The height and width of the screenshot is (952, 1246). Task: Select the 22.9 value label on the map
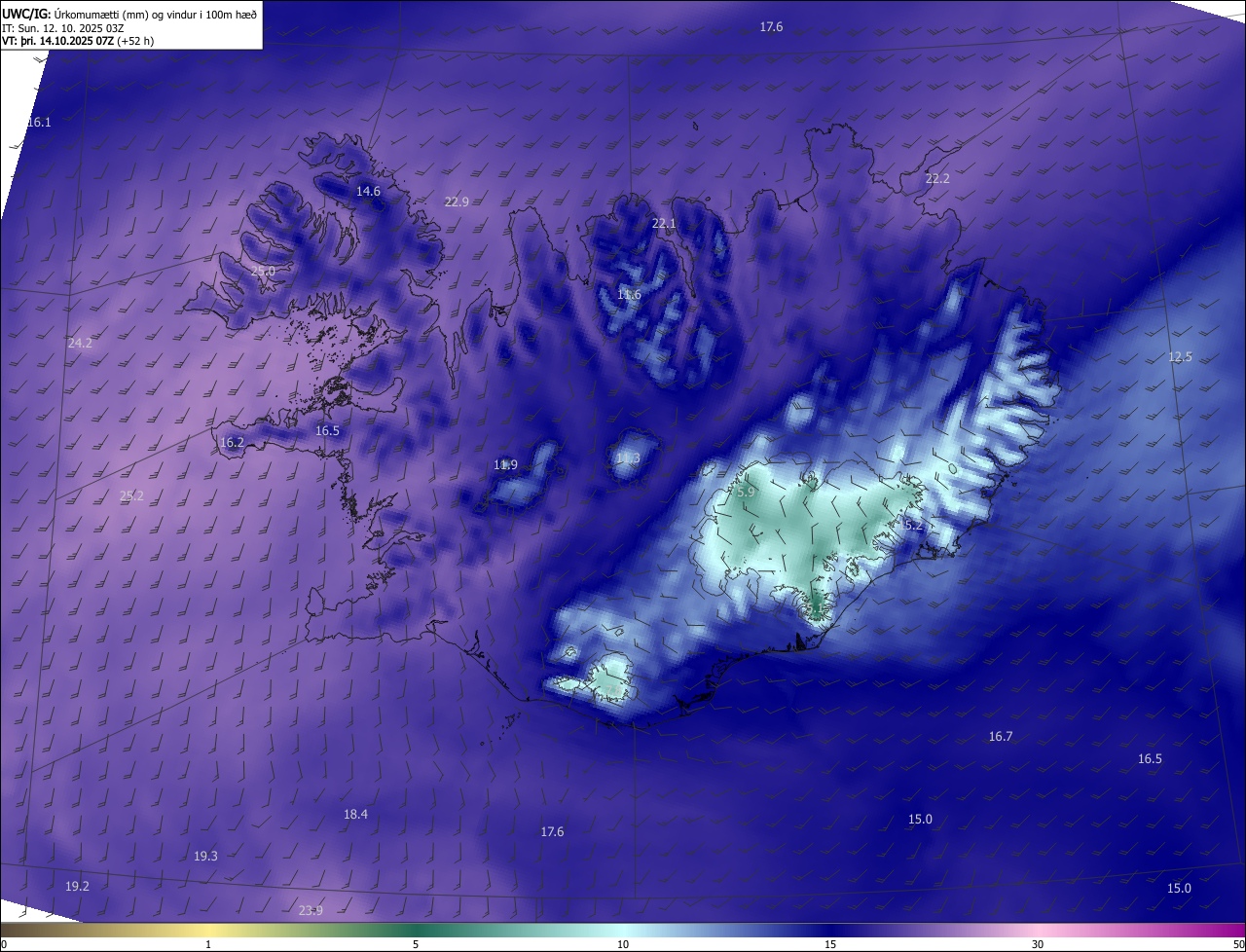pyautogui.click(x=457, y=202)
